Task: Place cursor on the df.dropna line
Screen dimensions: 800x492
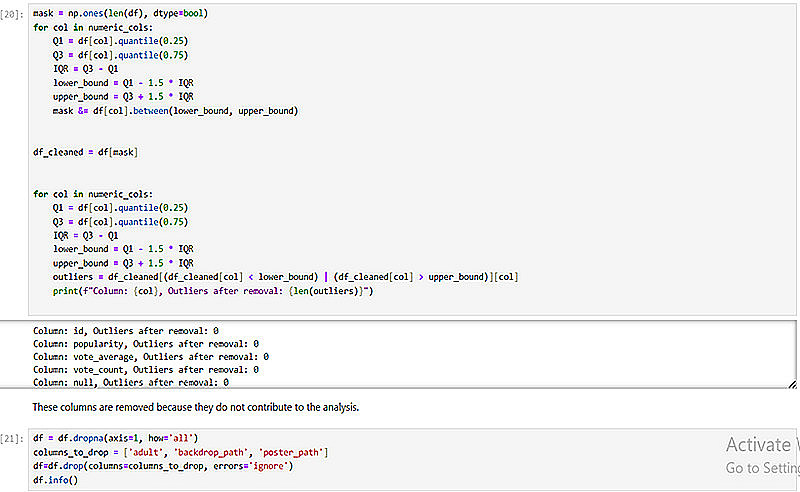Action: point(115,438)
